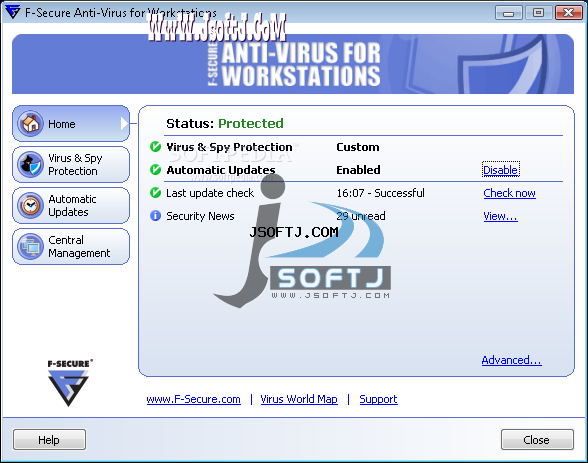
Task: Click the 'Custom' protection level text
Action: (358, 147)
